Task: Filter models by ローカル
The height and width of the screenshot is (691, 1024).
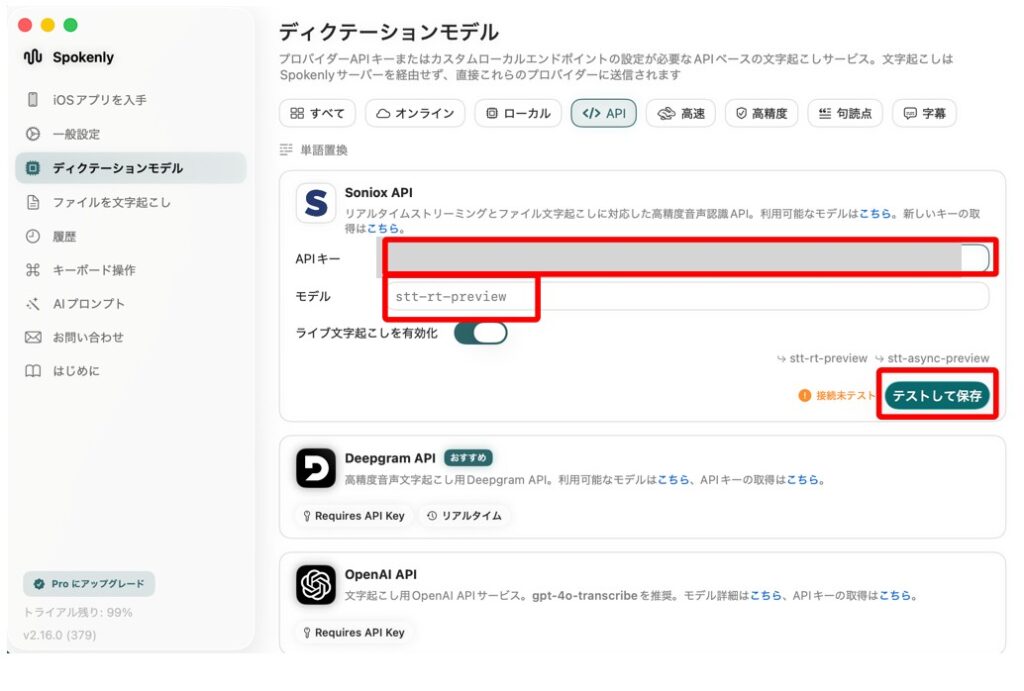Action: [517, 114]
